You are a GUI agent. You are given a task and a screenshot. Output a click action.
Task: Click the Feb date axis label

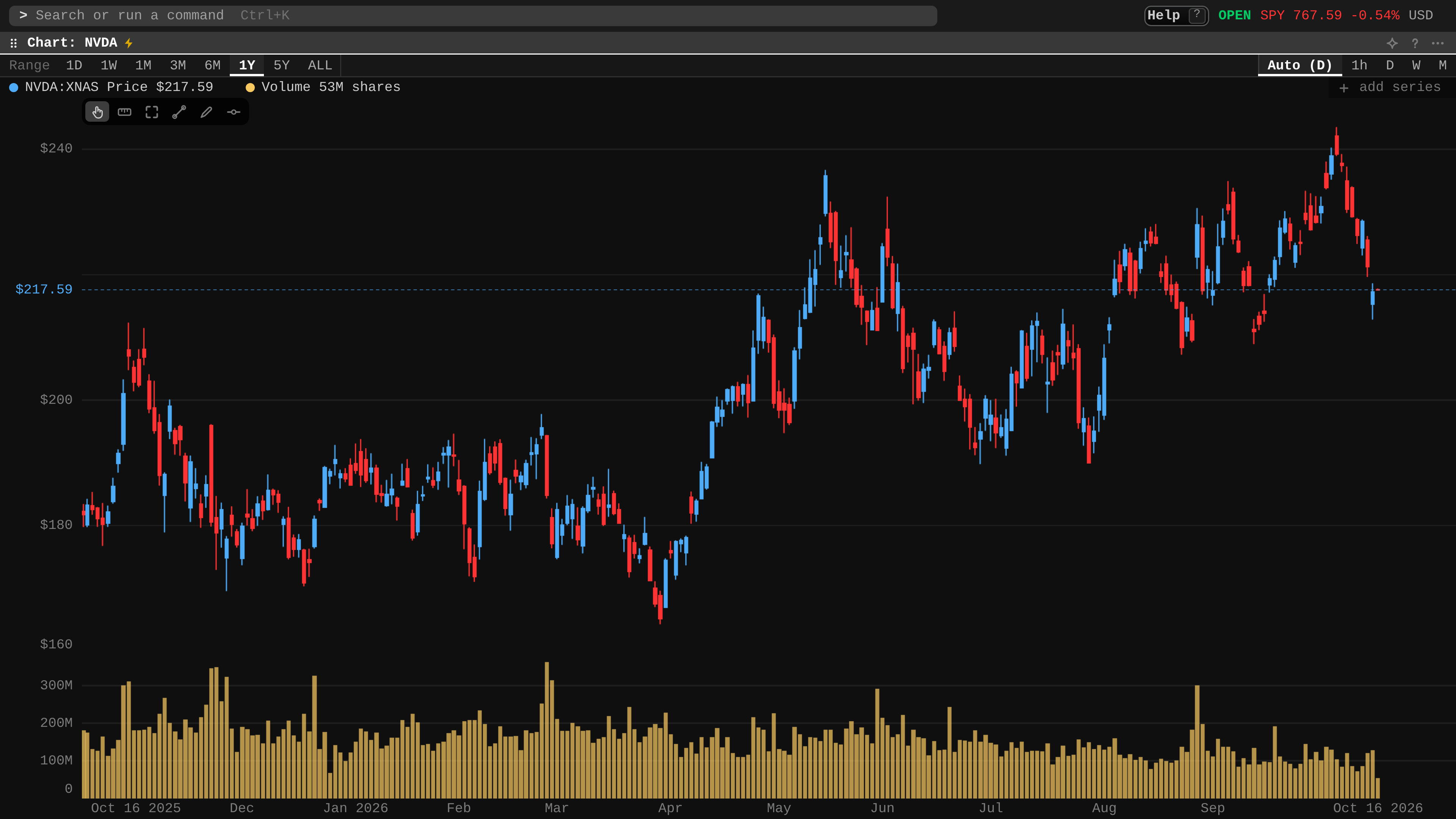pos(458,808)
